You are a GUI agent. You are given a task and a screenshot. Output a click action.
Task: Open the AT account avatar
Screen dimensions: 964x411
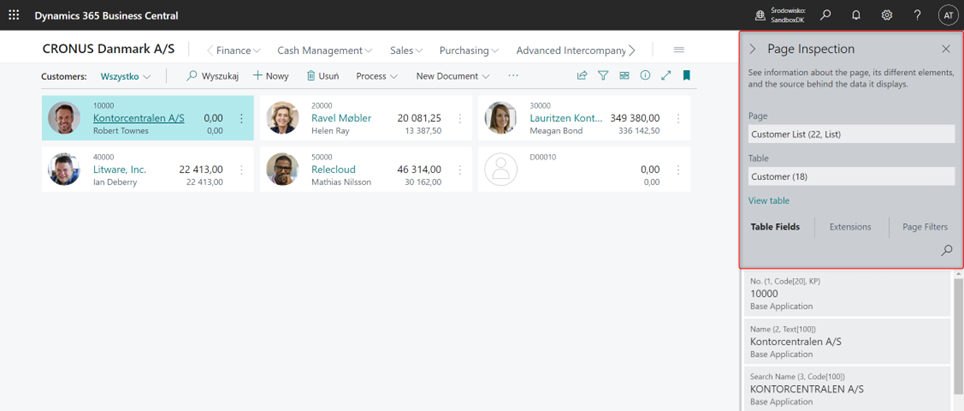(x=947, y=15)
